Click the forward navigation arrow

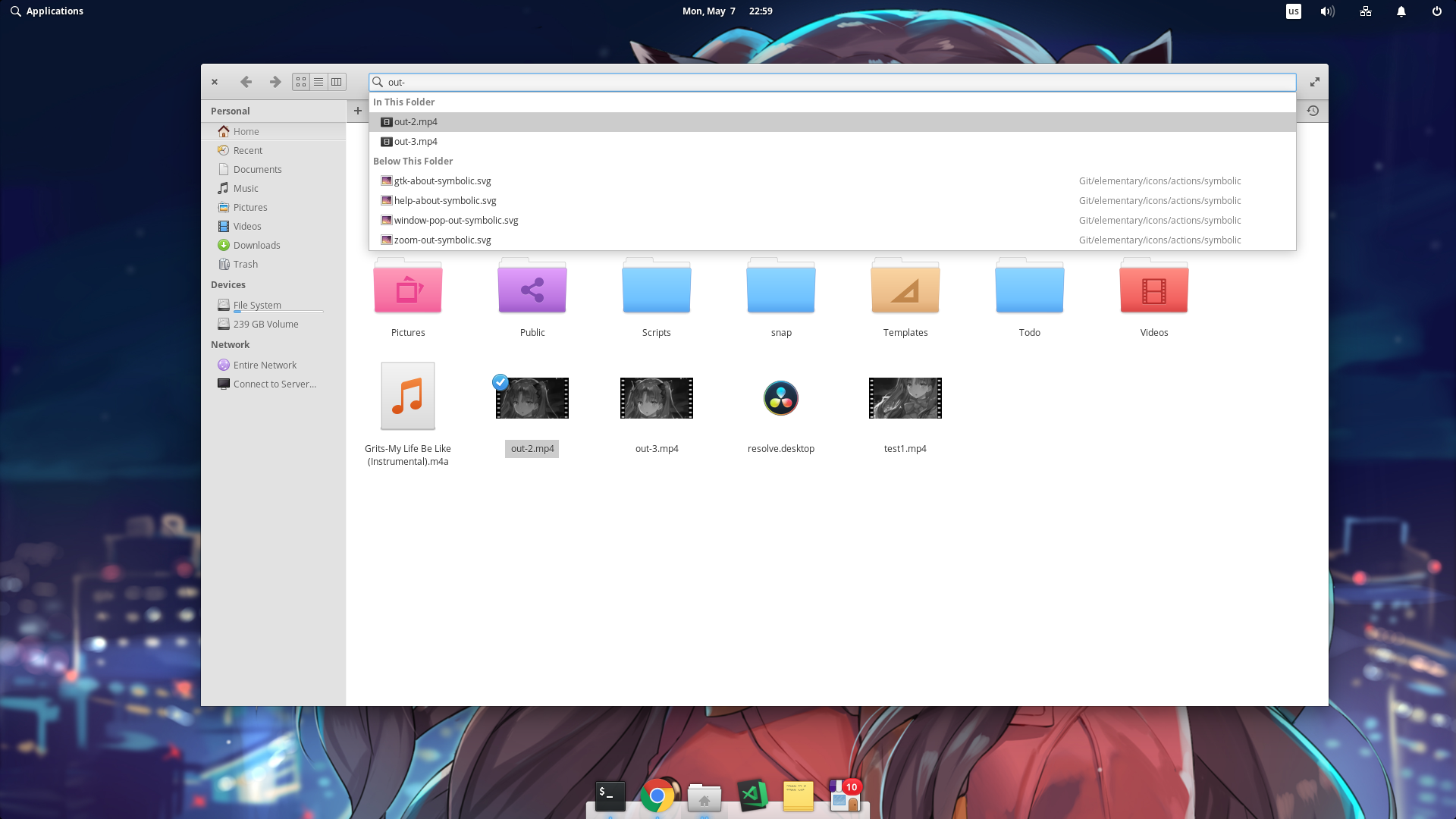tap(275, 82)
